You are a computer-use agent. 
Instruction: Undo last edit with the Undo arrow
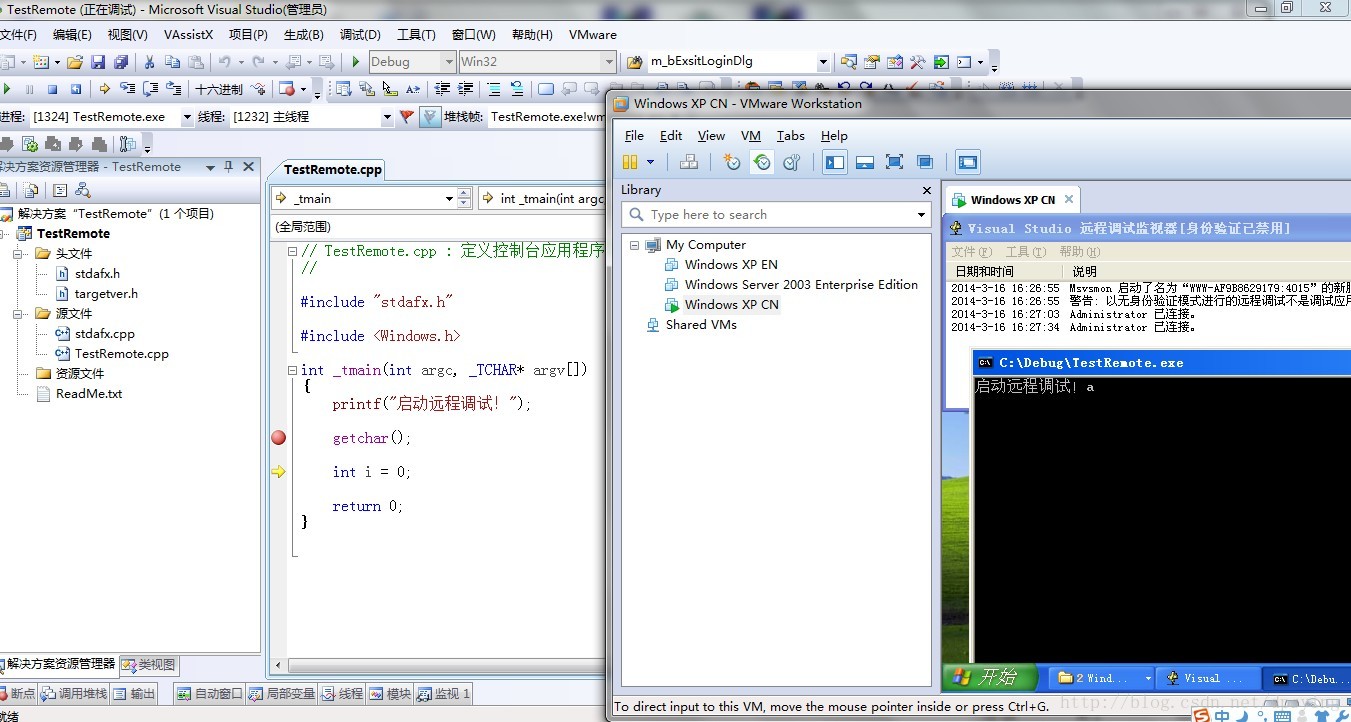[x=224, y=62]
